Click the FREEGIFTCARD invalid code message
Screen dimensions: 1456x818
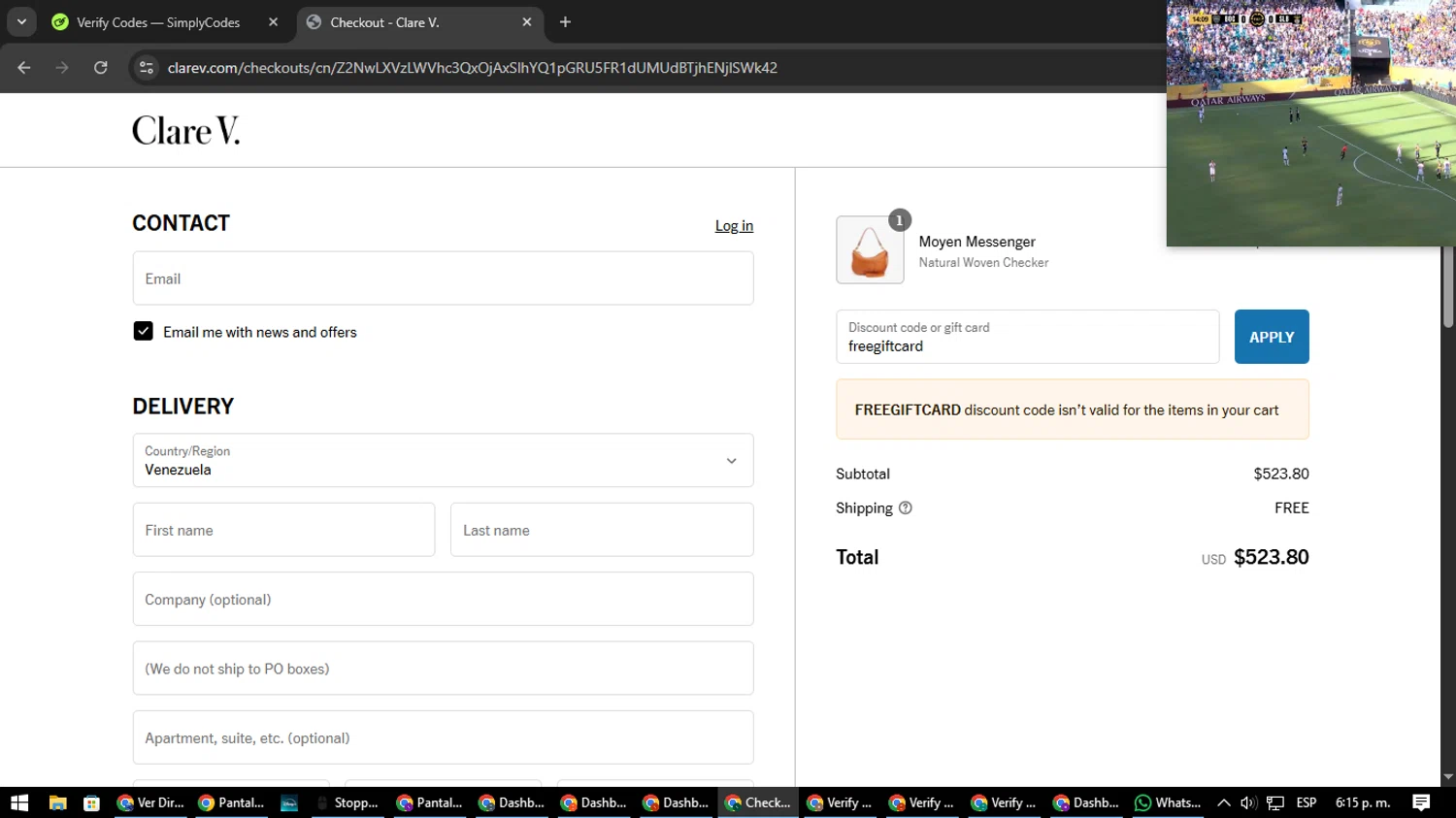click(1073, 409)
